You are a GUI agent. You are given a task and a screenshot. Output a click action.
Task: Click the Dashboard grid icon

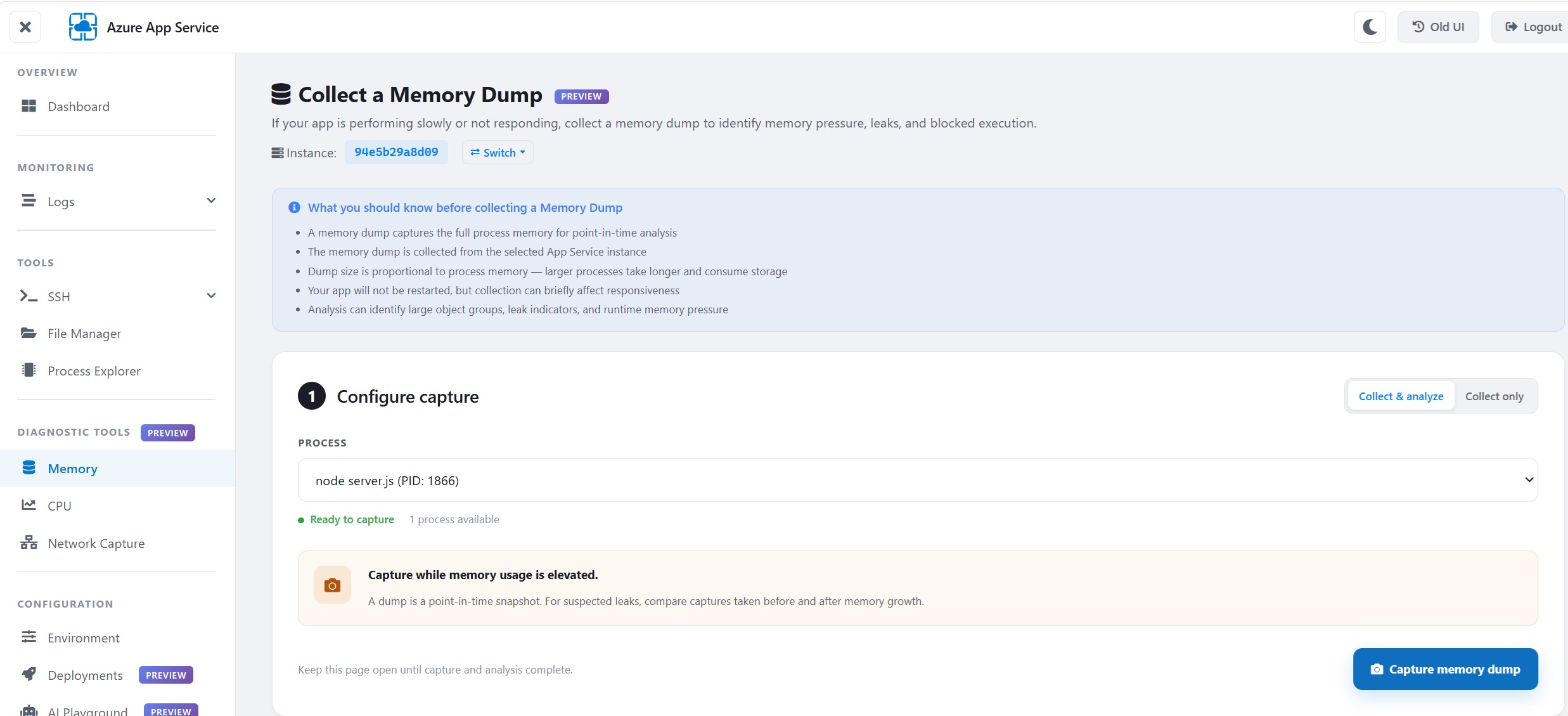pyautogui.click(x=29, y=106)
